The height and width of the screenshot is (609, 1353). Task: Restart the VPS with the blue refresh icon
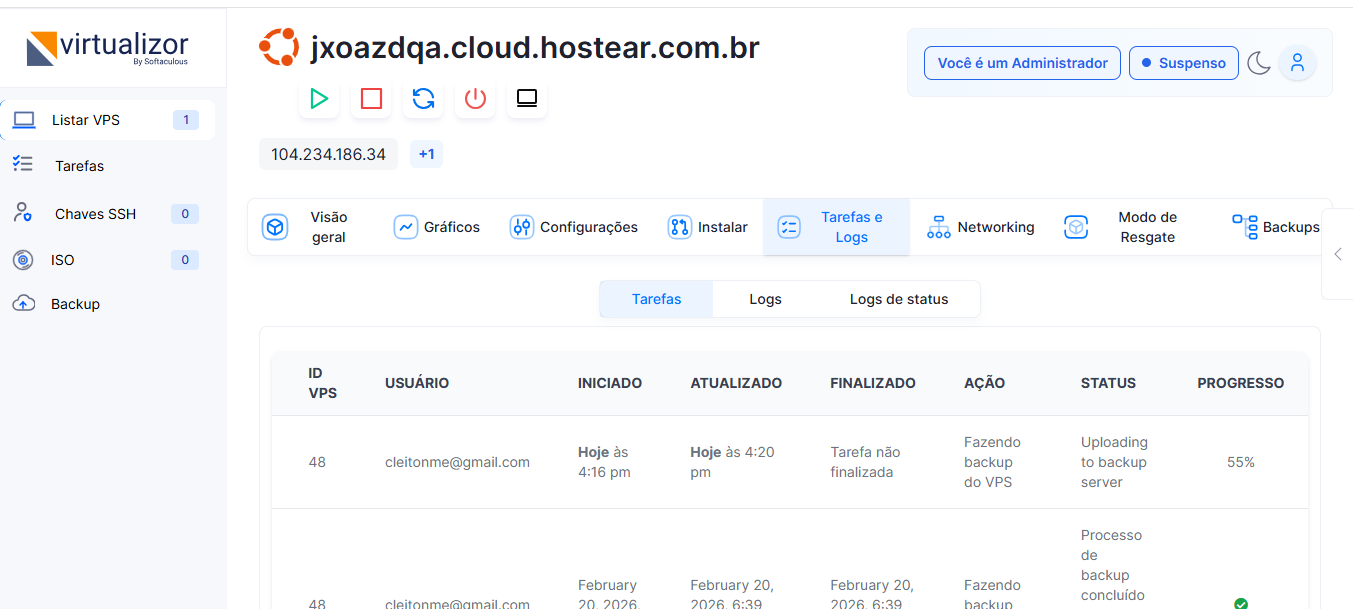423,98
